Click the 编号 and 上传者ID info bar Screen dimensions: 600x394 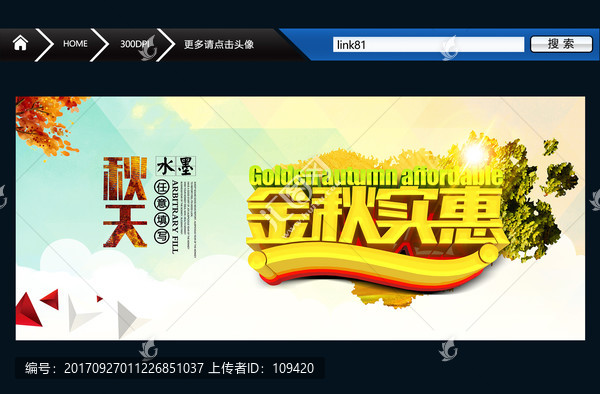click(x=170, y=368)
